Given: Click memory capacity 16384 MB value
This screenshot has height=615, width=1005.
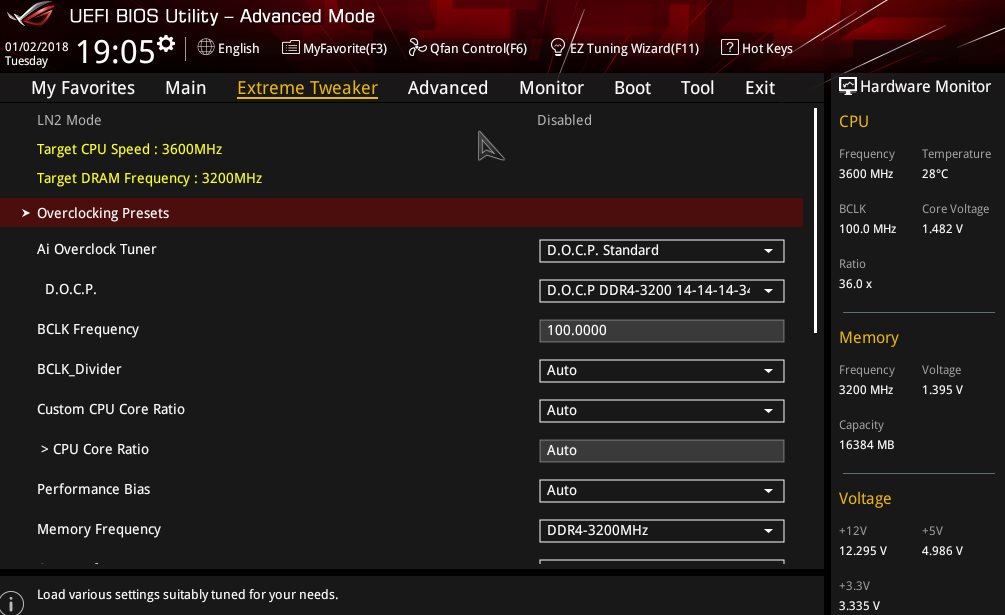Looking at the screenshot, I should pyautogui.click(x=867, y=445).
